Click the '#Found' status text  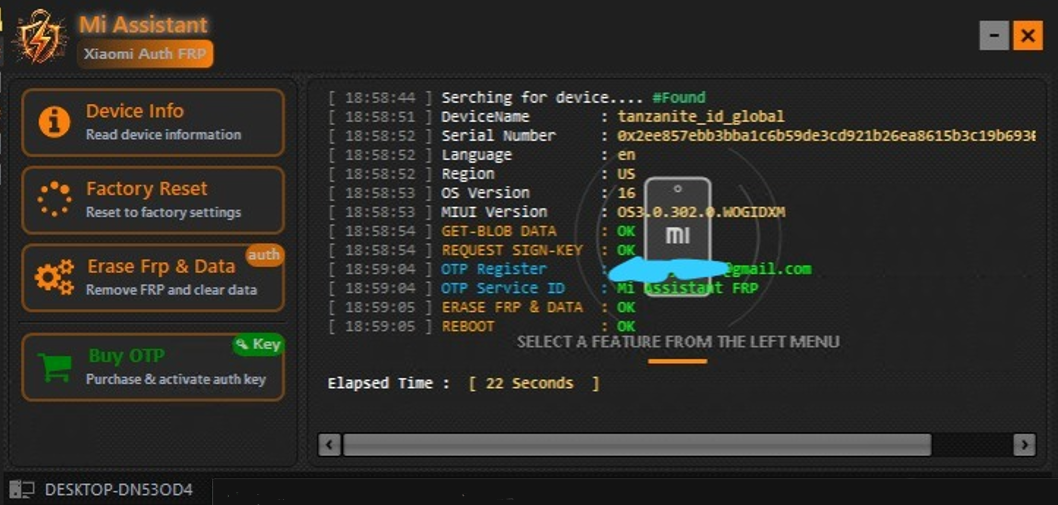(x=679, y=98)
